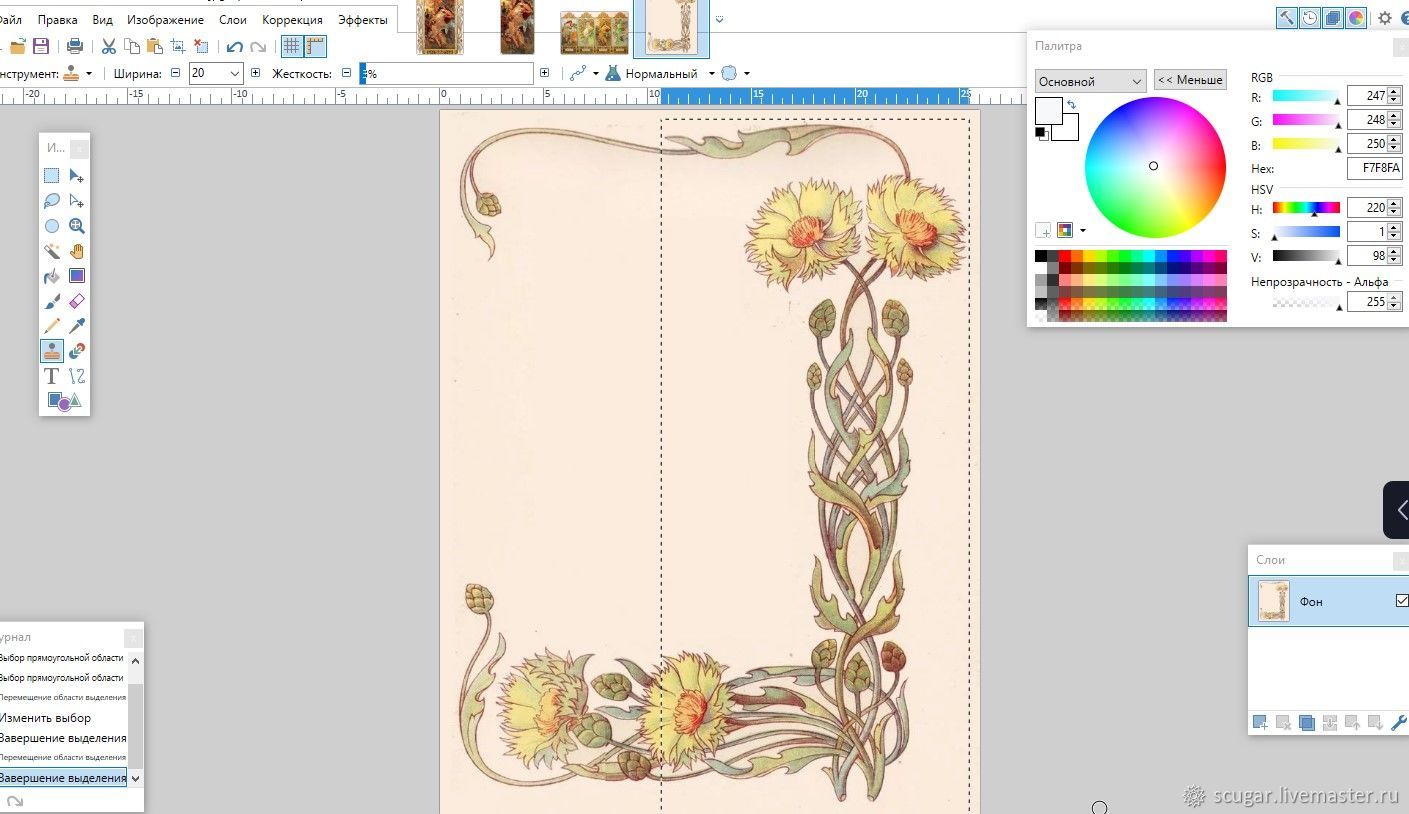This screenshot has height=814, width=1409.
Task: Click the Save floppy disk icon
Action: coord(41,46)
